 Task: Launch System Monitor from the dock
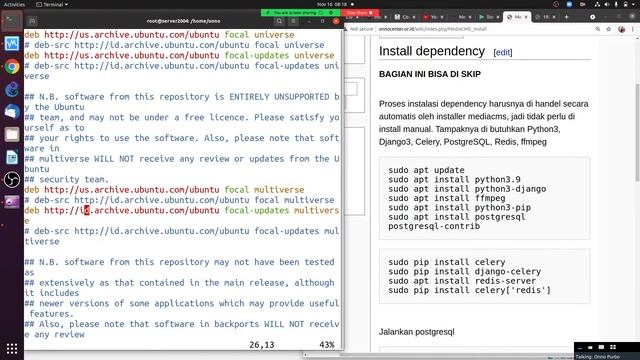click(11, 43)
